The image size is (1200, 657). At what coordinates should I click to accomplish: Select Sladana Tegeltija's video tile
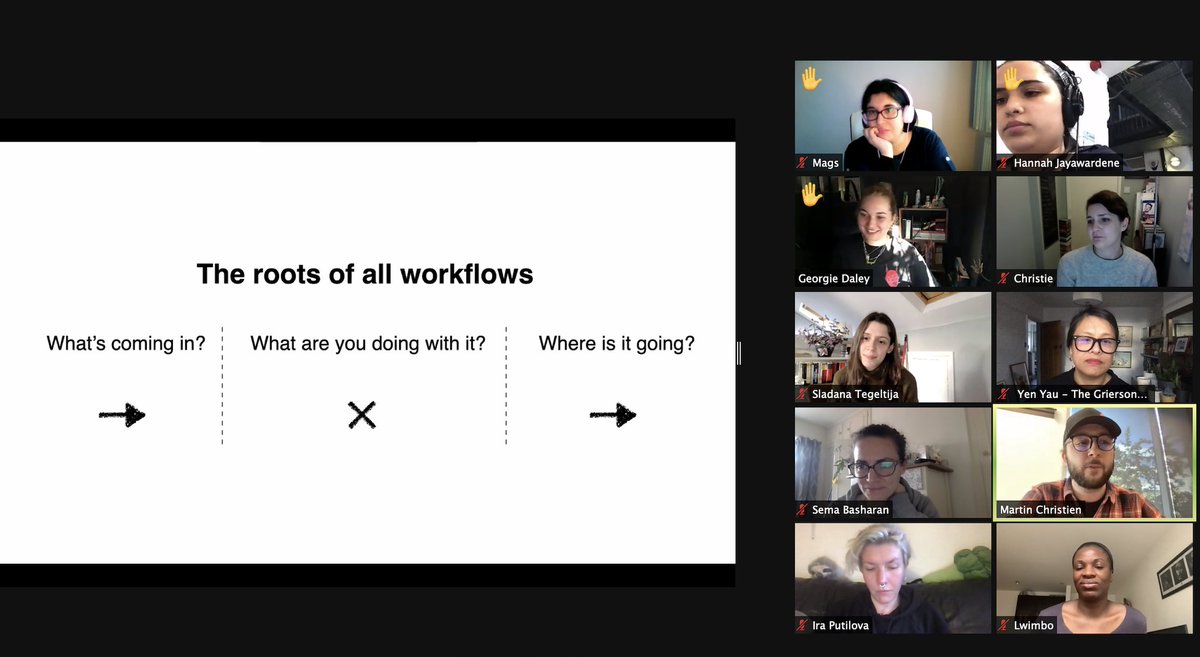[x=893, y=347]
